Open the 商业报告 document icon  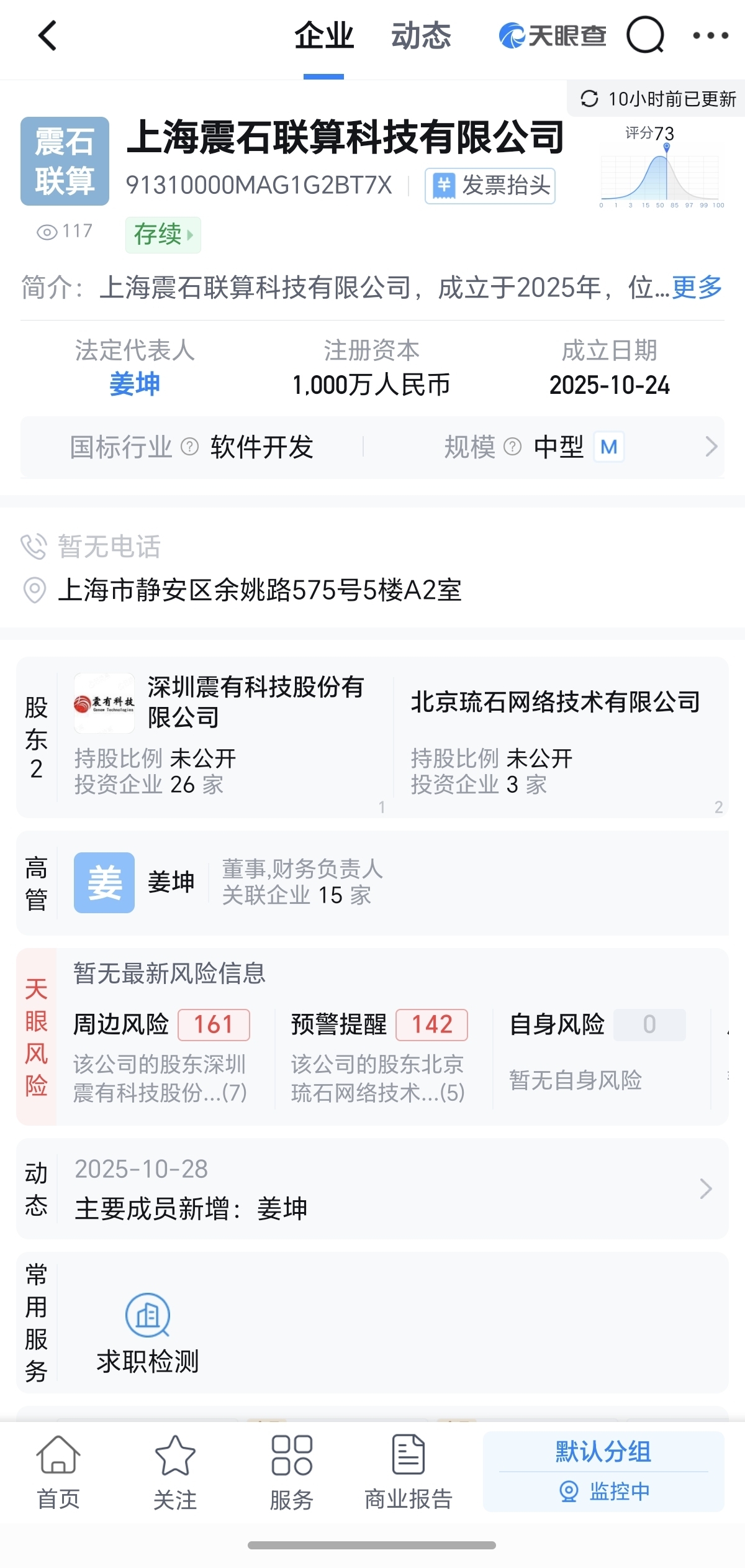click(x=409, y=1455)
